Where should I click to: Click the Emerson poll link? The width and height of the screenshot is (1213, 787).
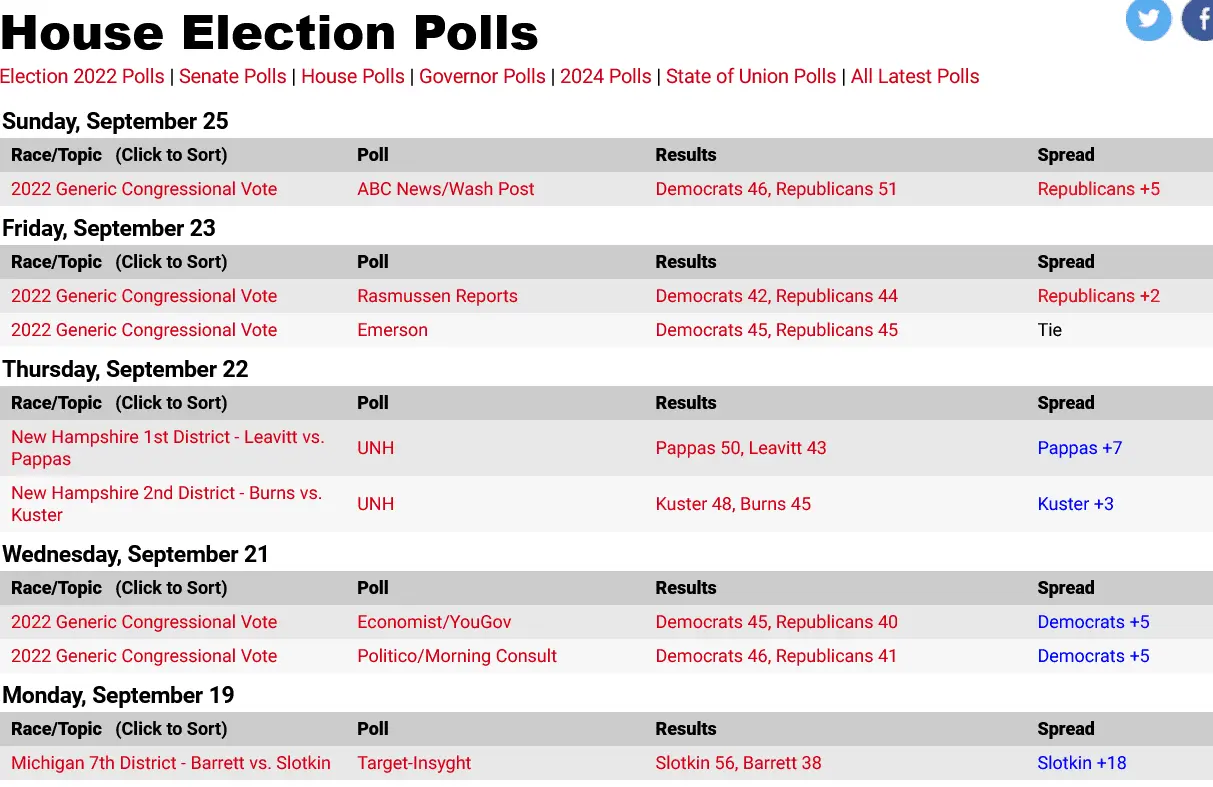[392, 330]
